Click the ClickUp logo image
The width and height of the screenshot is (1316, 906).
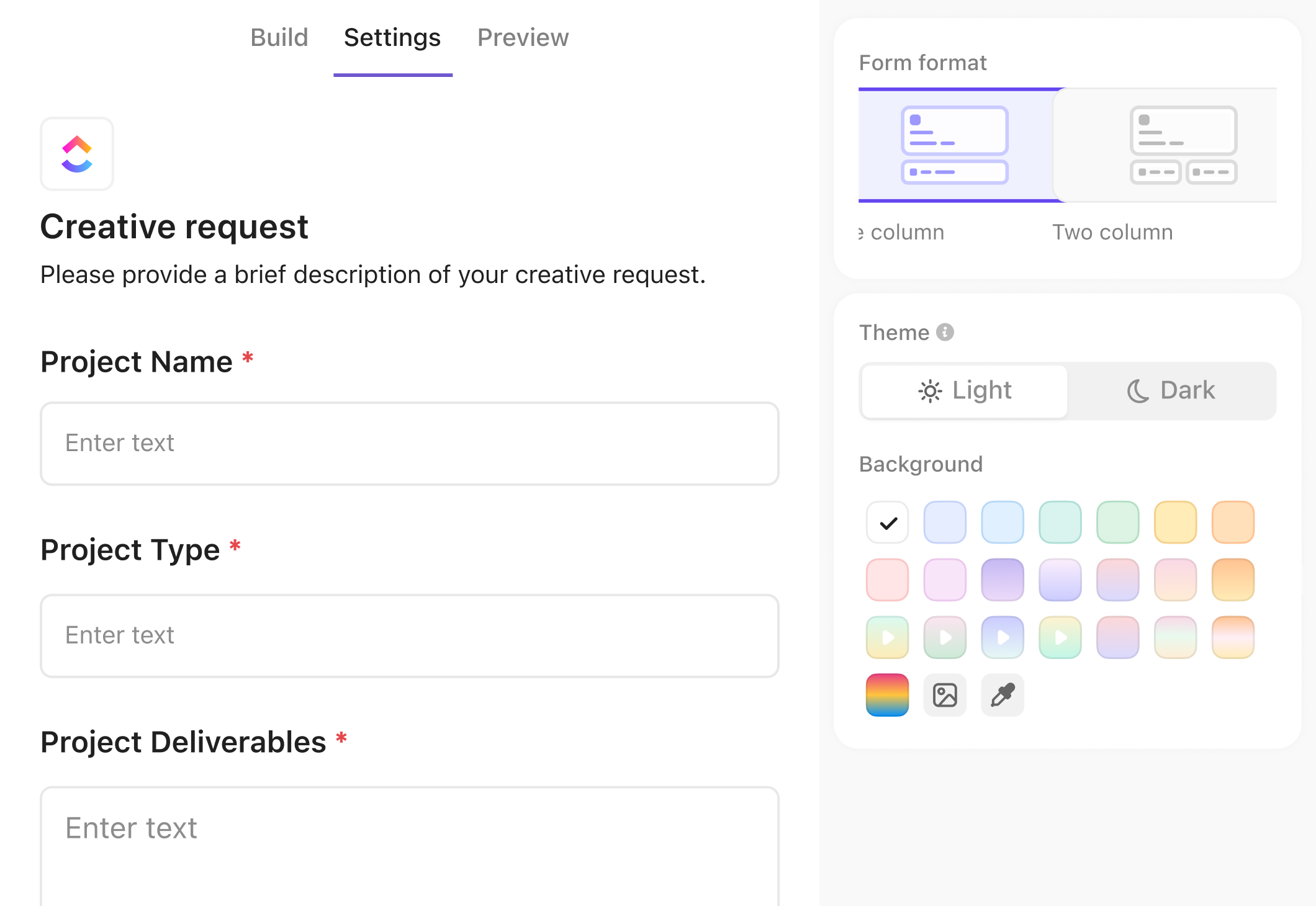tap(77, 154)
